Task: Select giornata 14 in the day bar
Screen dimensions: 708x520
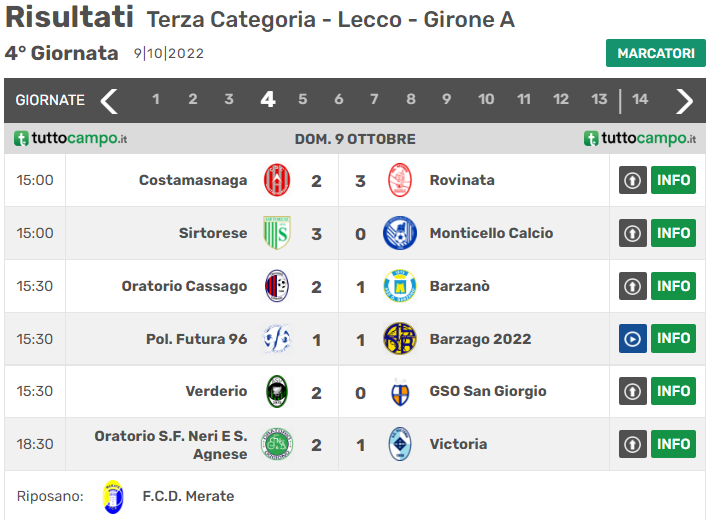Action: [x=640, y=99]
